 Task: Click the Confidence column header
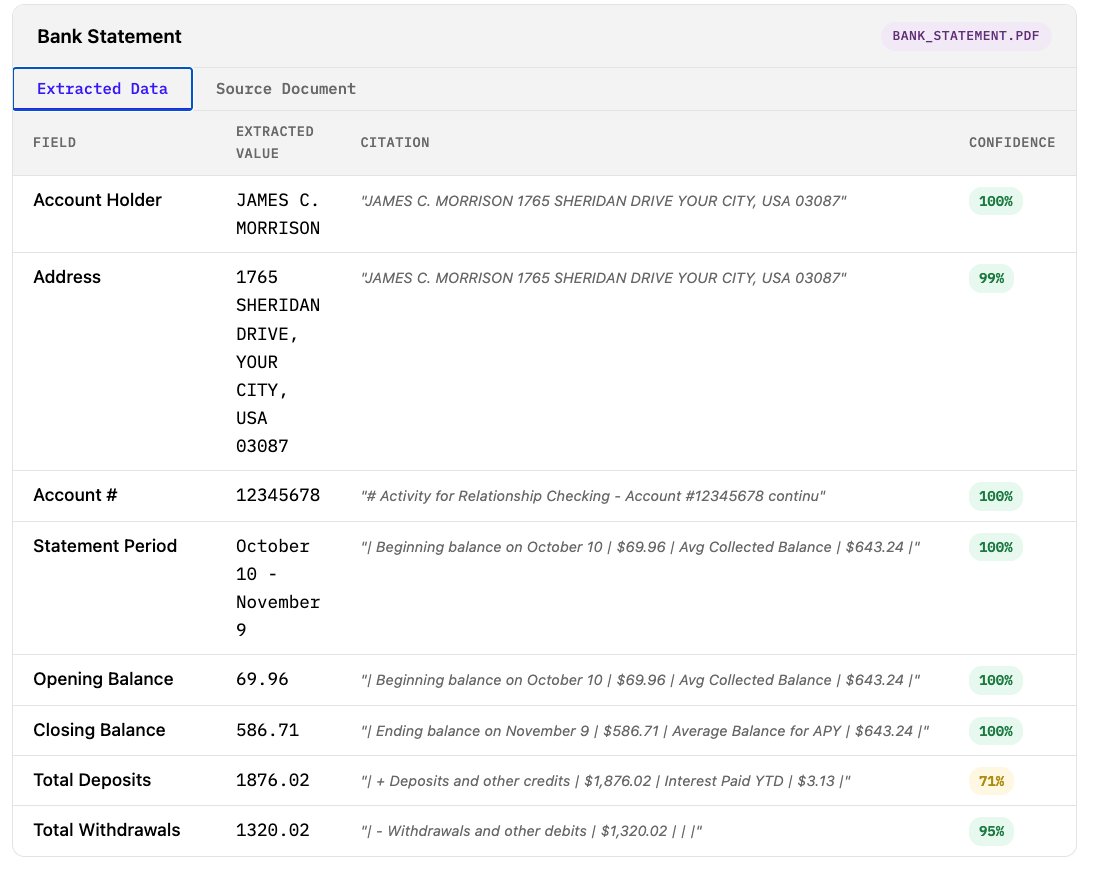tap(1011, 143)
